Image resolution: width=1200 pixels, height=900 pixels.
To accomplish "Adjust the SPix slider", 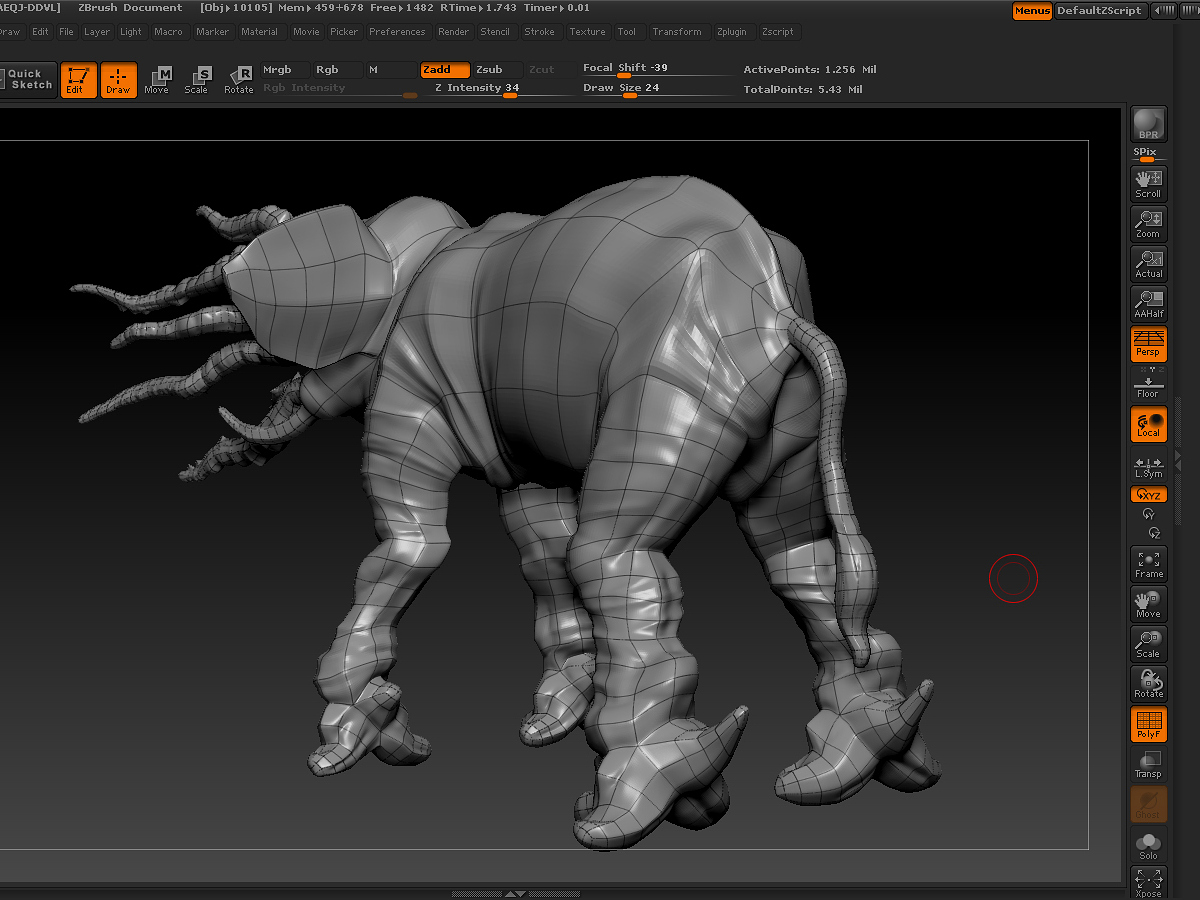I will click(x=1149, y=154).
